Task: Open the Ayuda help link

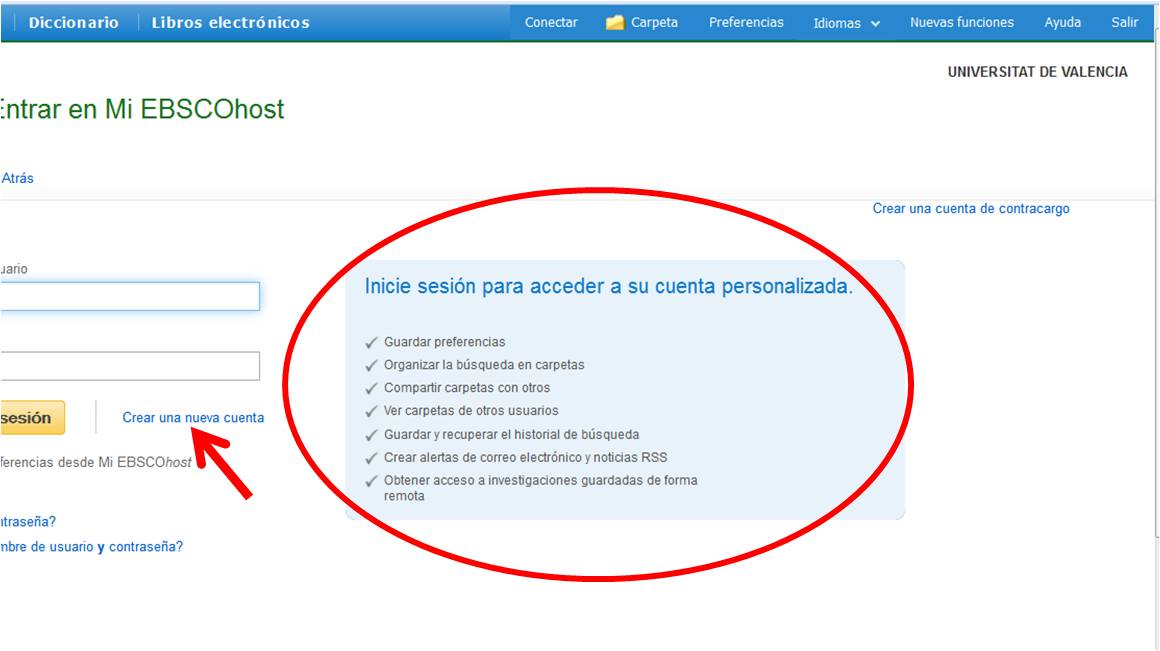Action: (x=1062, y=22)
